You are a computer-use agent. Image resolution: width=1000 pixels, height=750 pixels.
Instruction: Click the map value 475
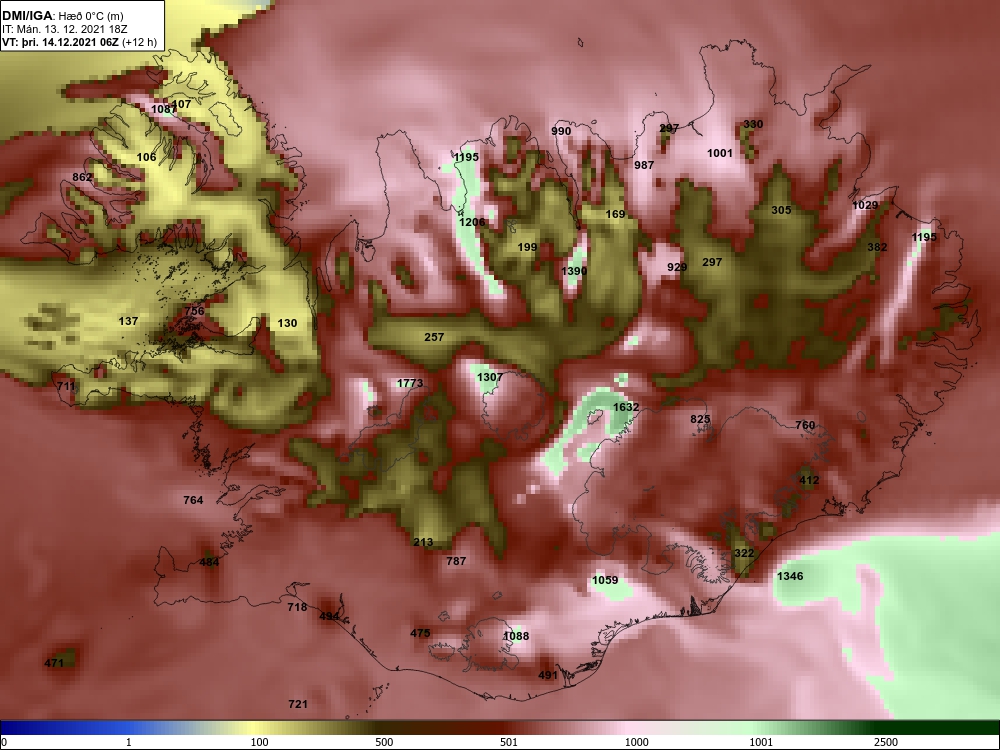[420, 633]
